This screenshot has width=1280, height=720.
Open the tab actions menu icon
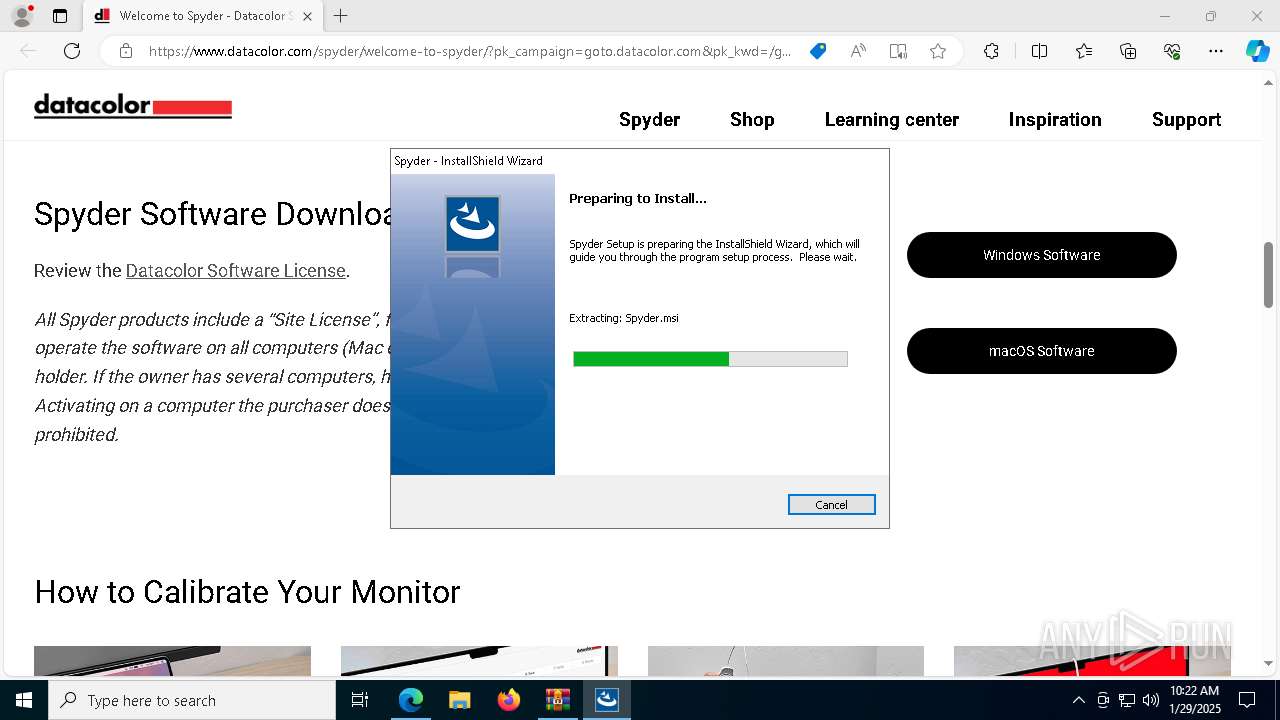coord(60,16)
